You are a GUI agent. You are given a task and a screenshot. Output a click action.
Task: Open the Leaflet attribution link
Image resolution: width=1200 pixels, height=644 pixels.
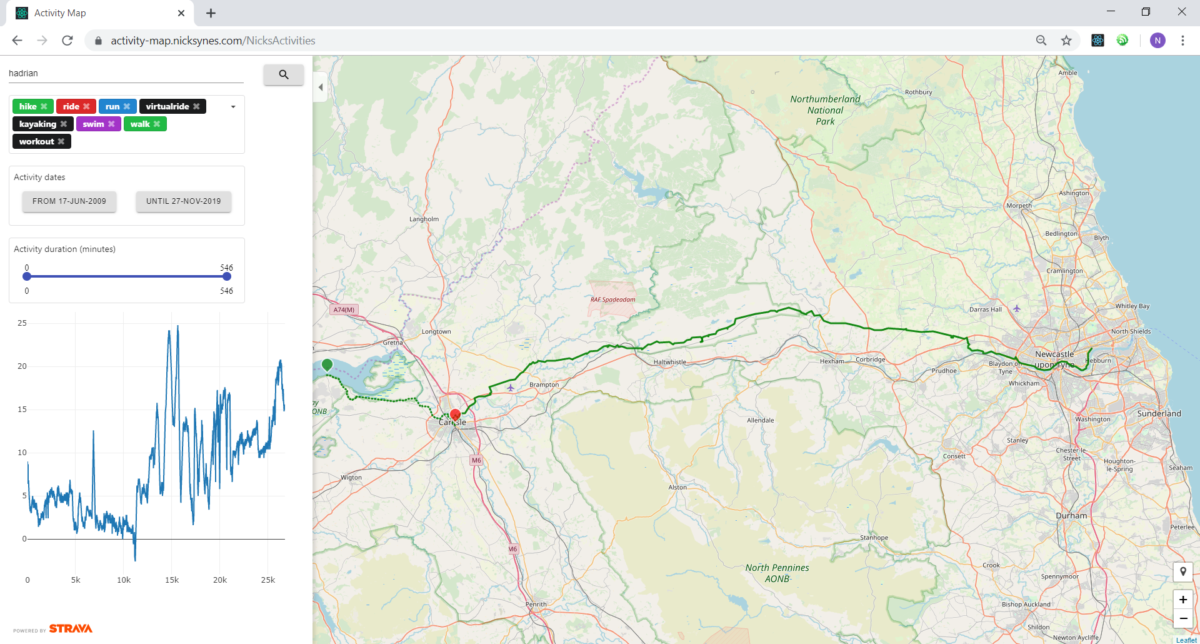pyautogui.click(x=1186, y=639)
